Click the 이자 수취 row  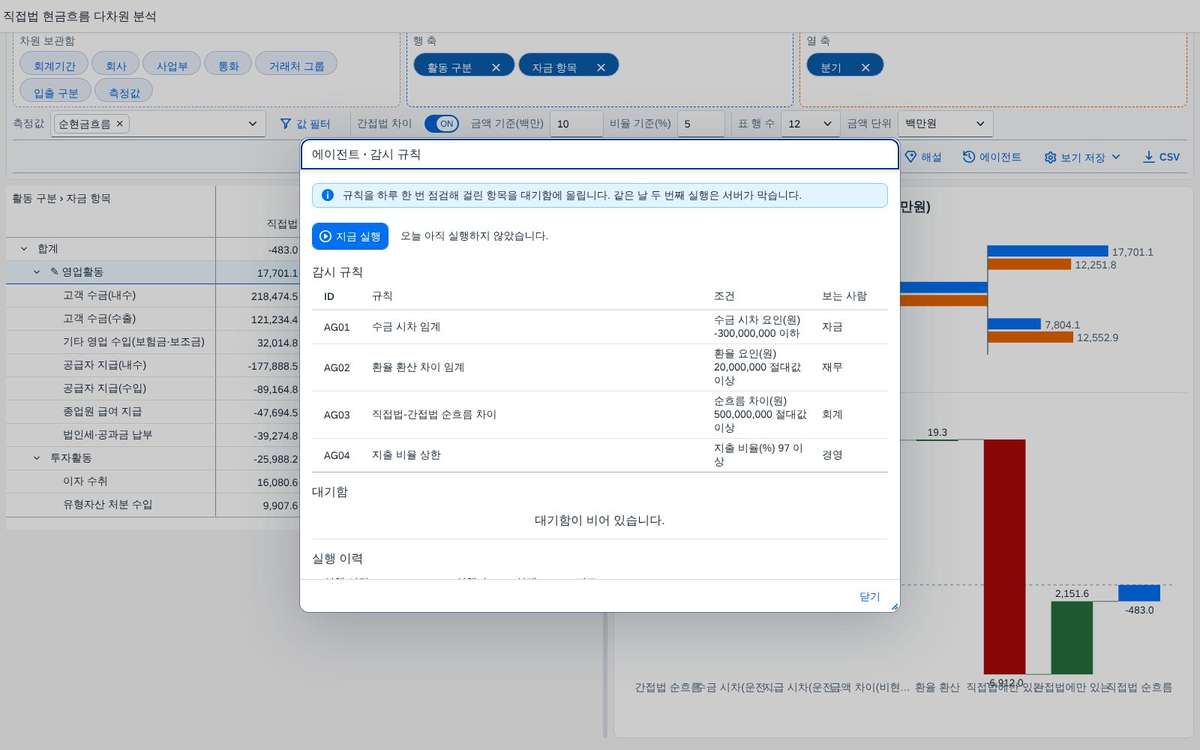point(153,481)
